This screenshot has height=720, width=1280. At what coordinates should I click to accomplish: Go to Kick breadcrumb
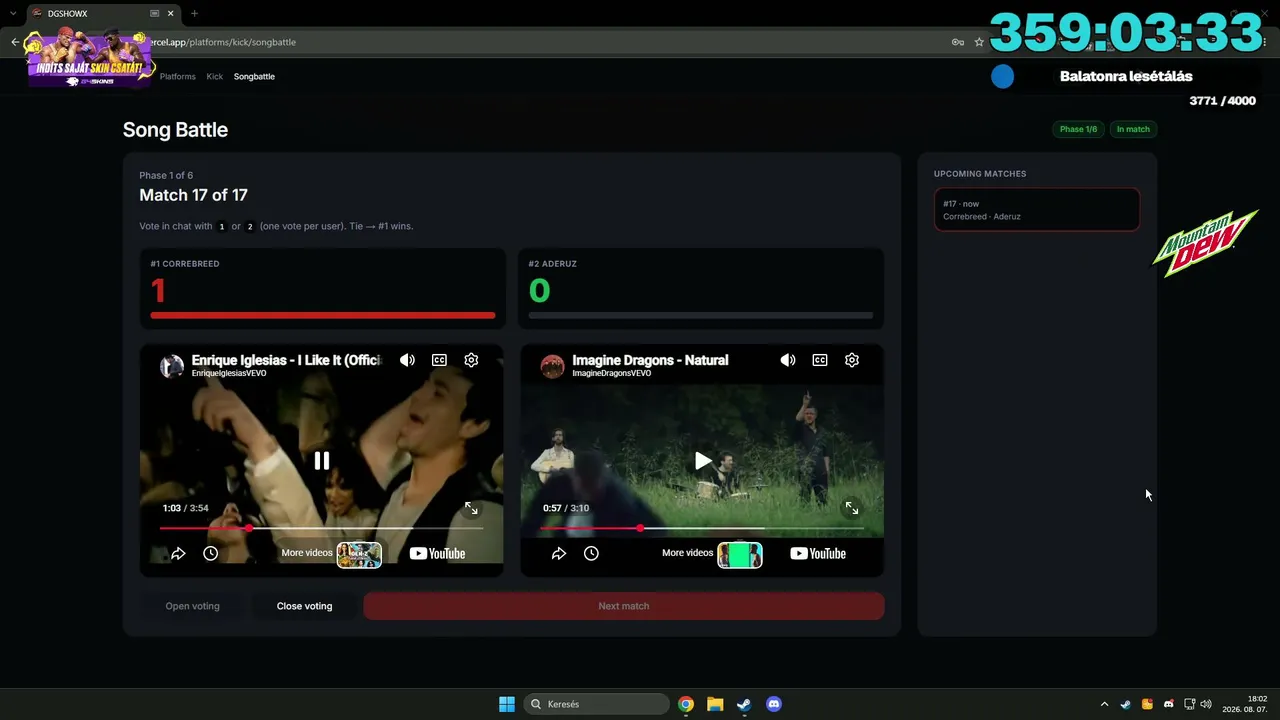click(x=215, y=76)
